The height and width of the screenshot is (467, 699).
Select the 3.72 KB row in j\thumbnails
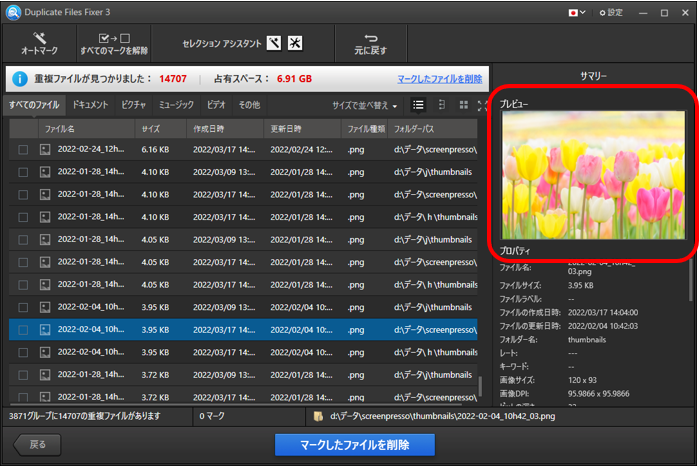243,375
